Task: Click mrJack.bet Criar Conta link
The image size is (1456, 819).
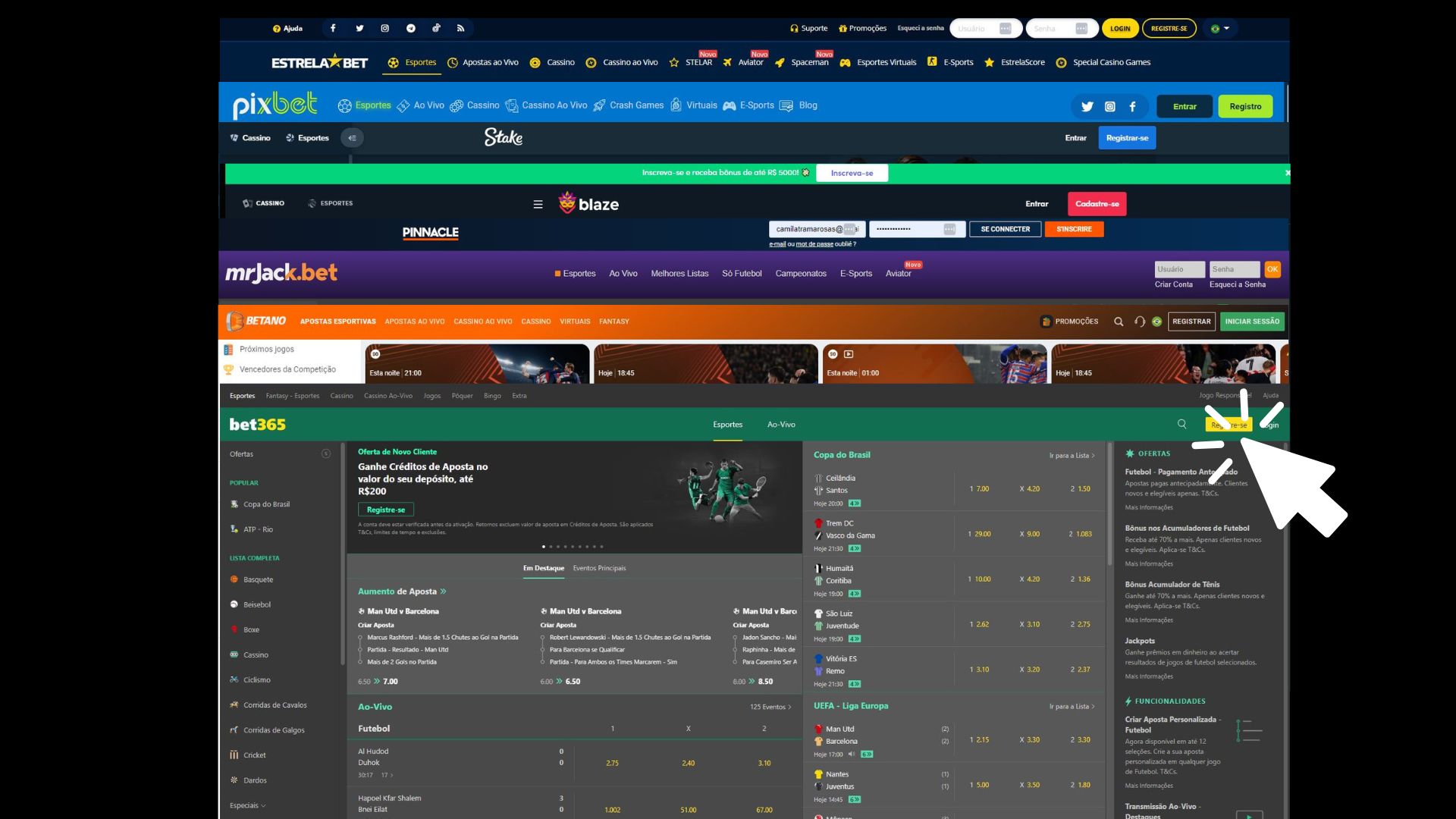Action: [1173, 284]
